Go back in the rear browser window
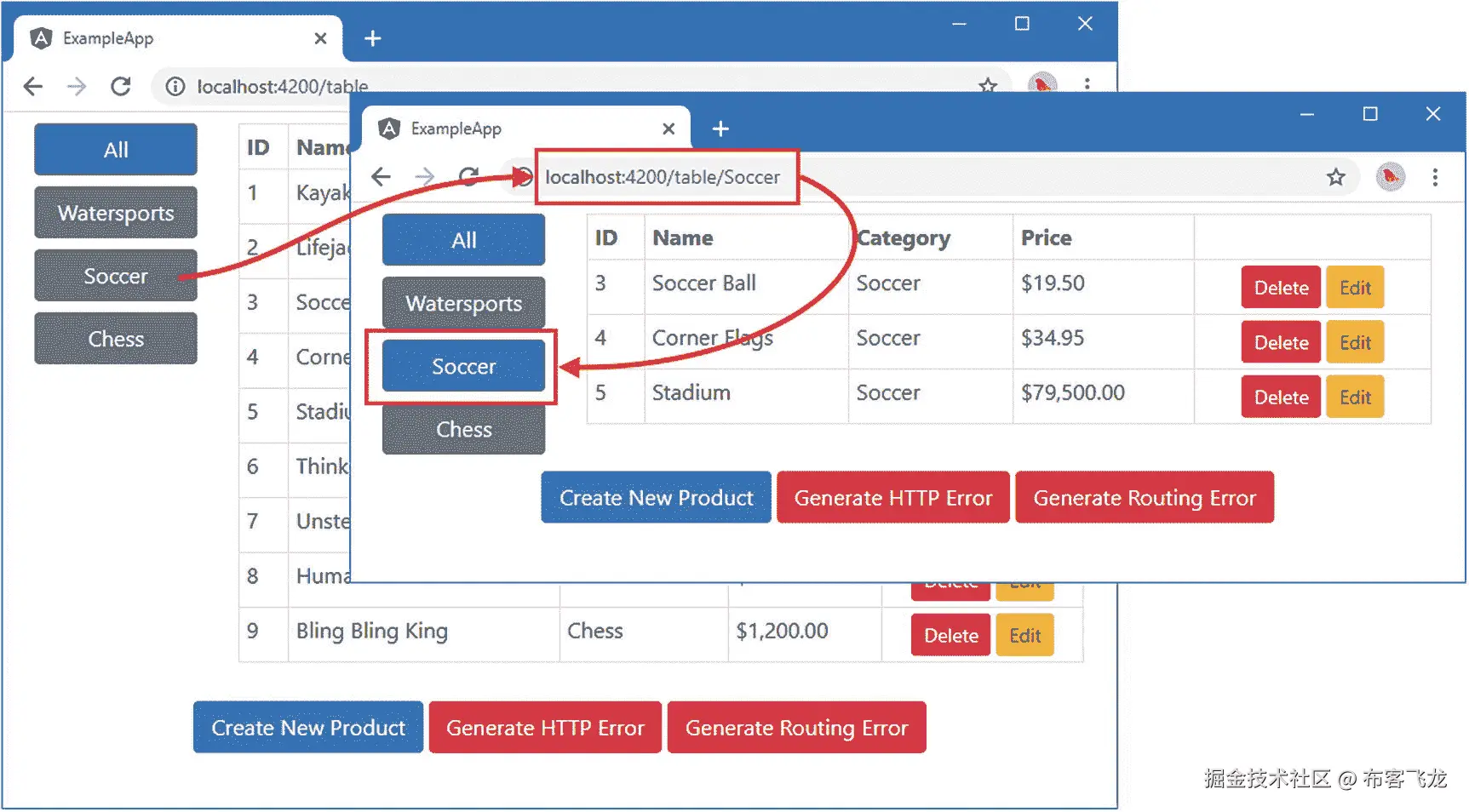The image size is (1469, 812). 33,86
